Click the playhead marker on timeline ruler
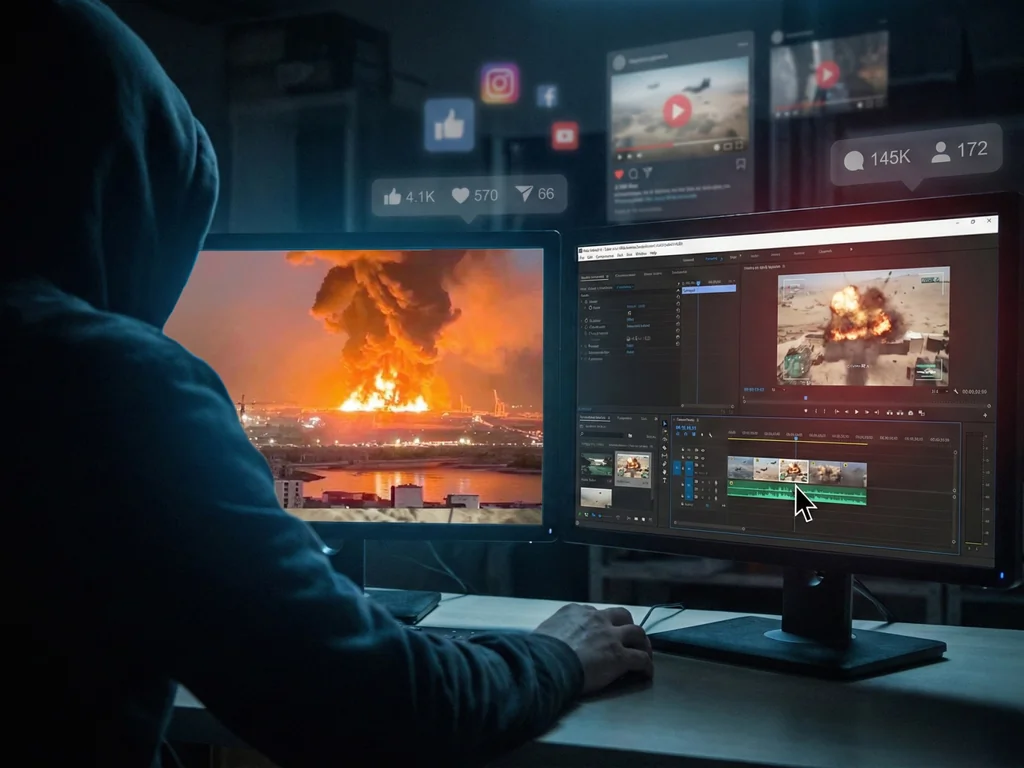This screenshot has height=768, width=1024. 796,437
